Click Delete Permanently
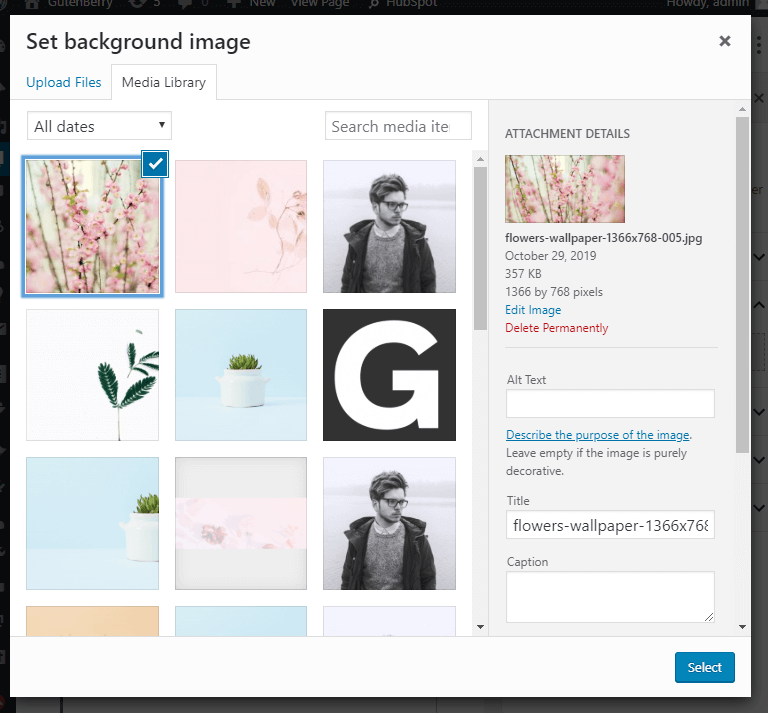This screenshot has height=713, width=768. tap(556, 328)
